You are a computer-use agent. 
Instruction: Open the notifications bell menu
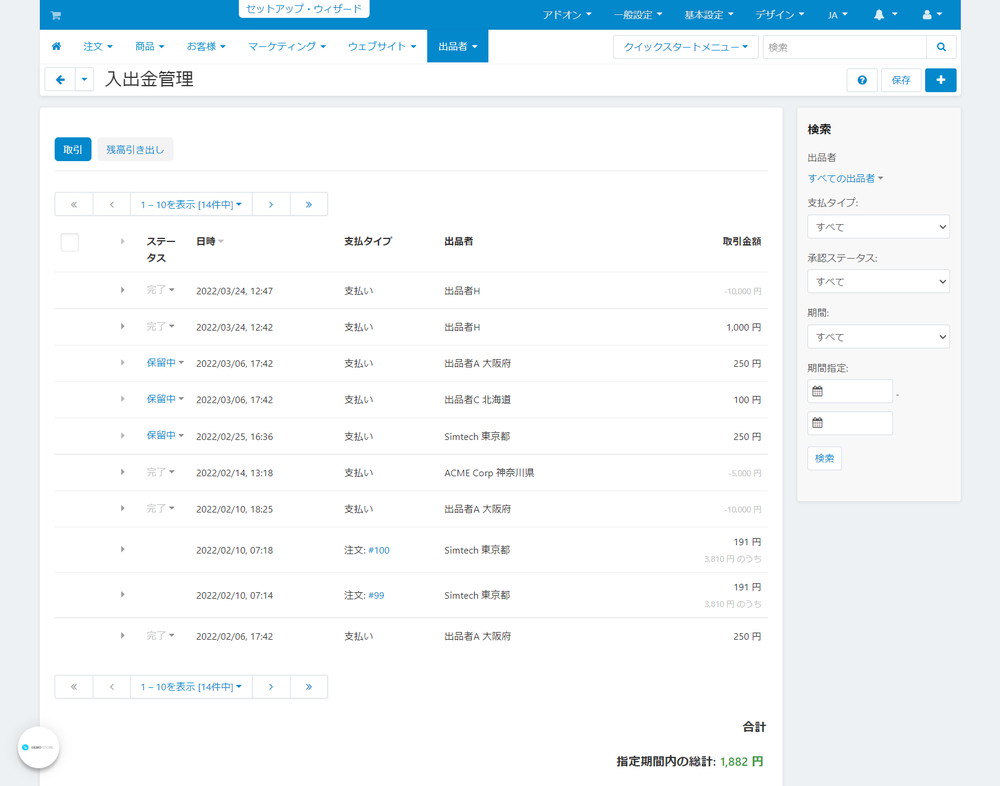tap(885, 15)
